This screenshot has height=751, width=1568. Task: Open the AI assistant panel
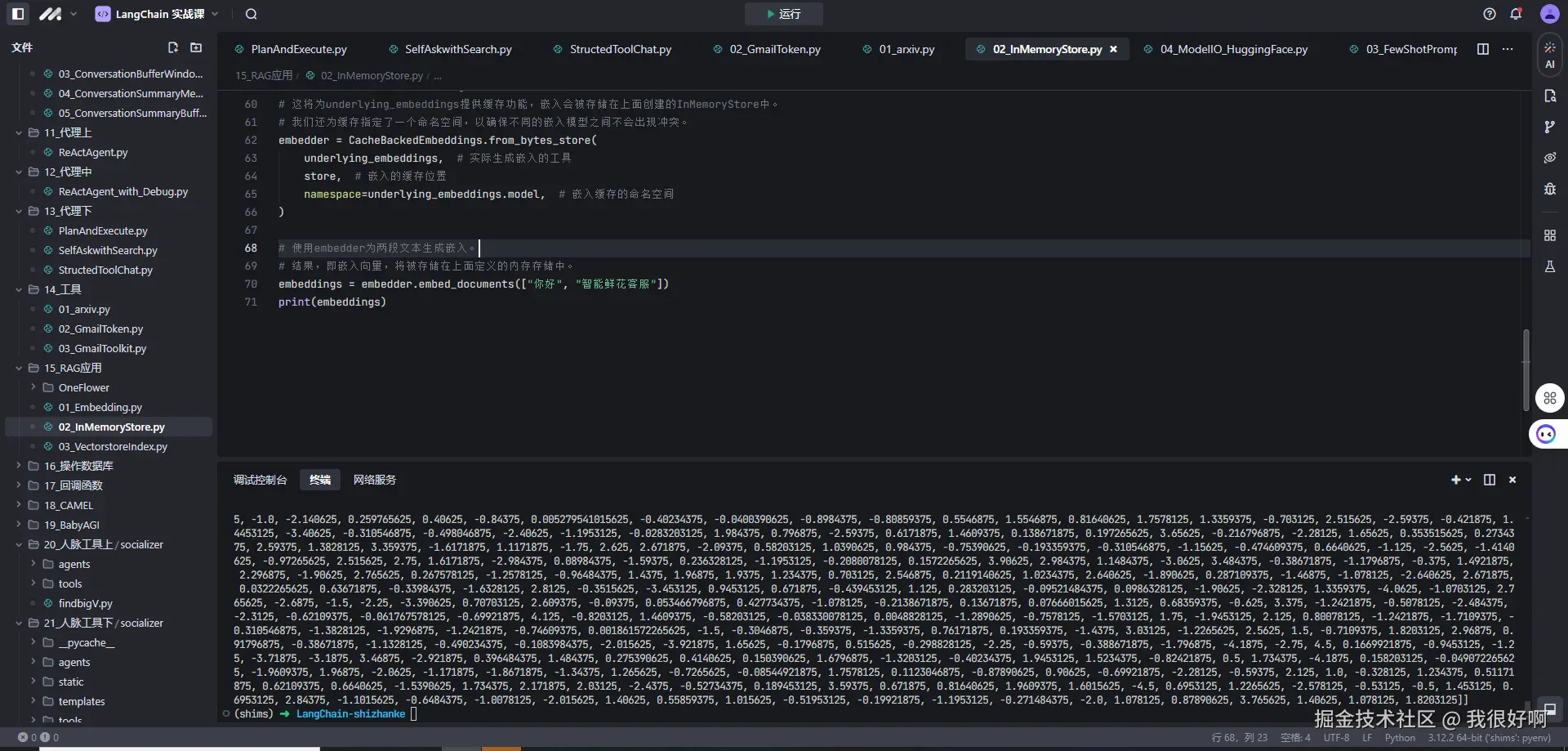point(1549,55)
